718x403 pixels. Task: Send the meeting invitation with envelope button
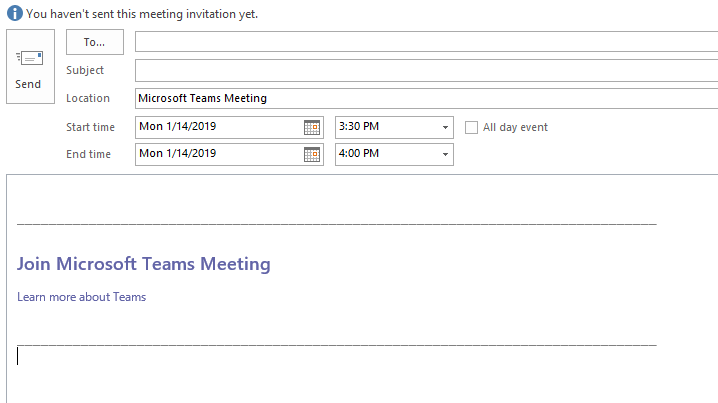tap(28, 66)
